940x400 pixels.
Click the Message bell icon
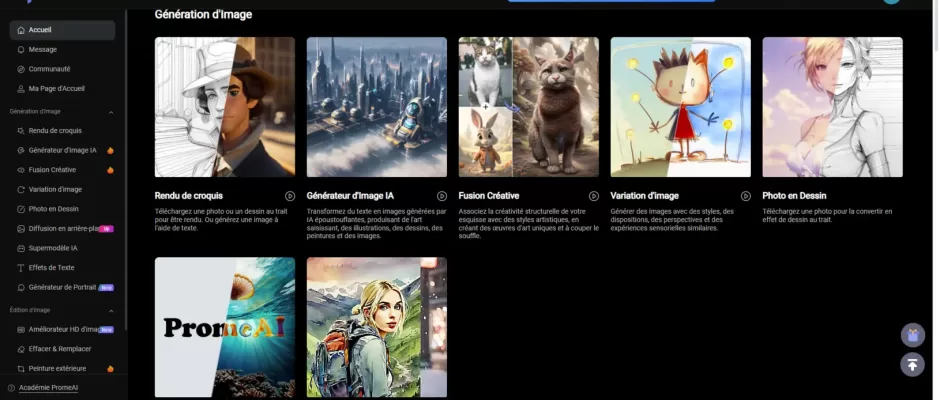pos(21,50)
